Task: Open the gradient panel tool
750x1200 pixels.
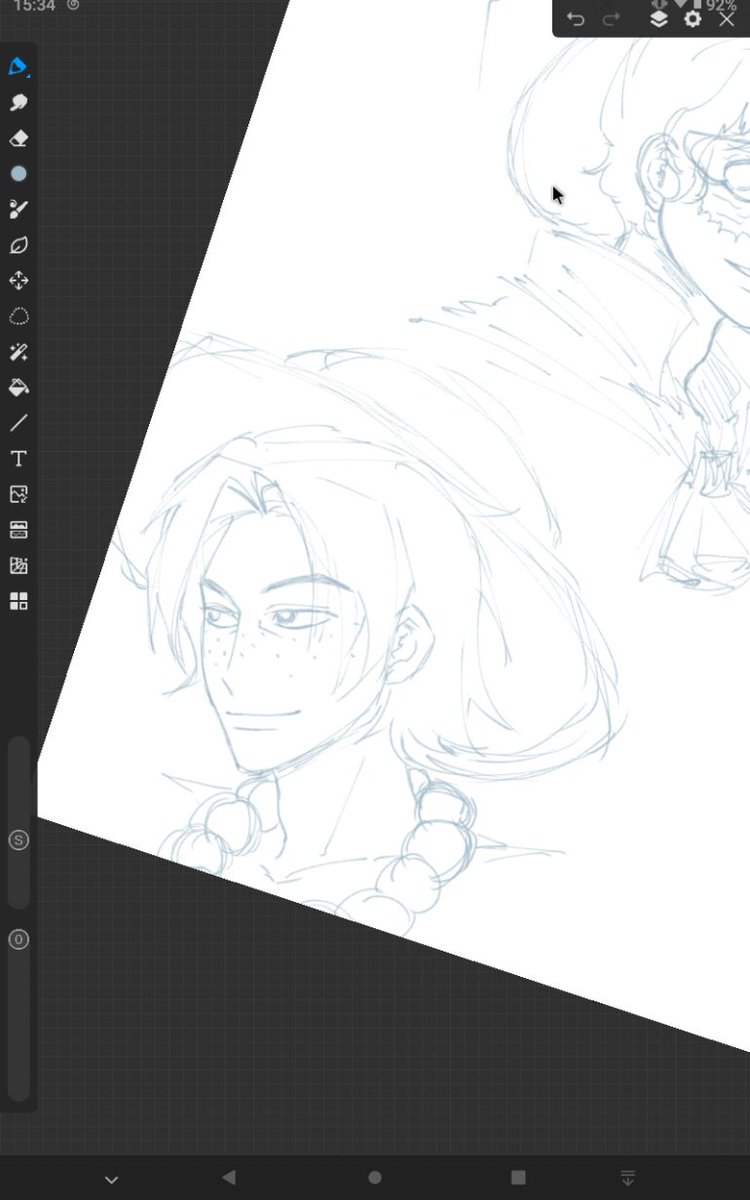Action: click(x=18, y=530)
